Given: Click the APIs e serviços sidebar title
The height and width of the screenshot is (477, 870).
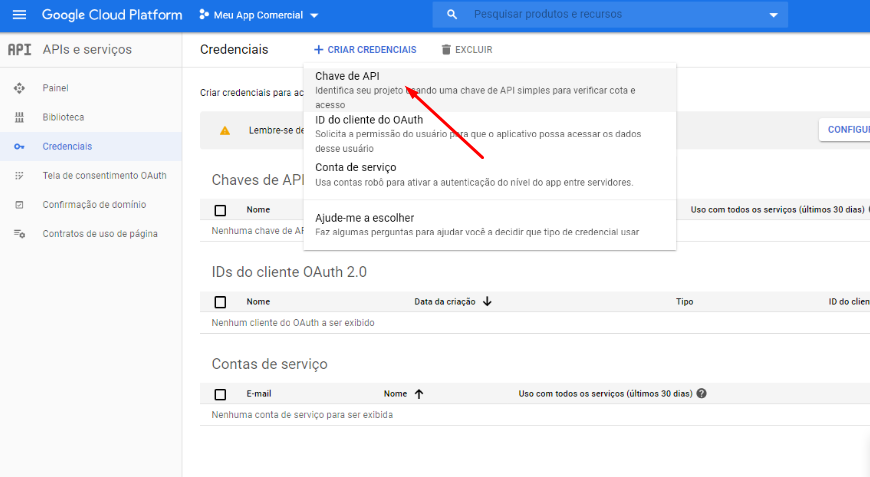Looking at the screenshot, I should (87, 49).
